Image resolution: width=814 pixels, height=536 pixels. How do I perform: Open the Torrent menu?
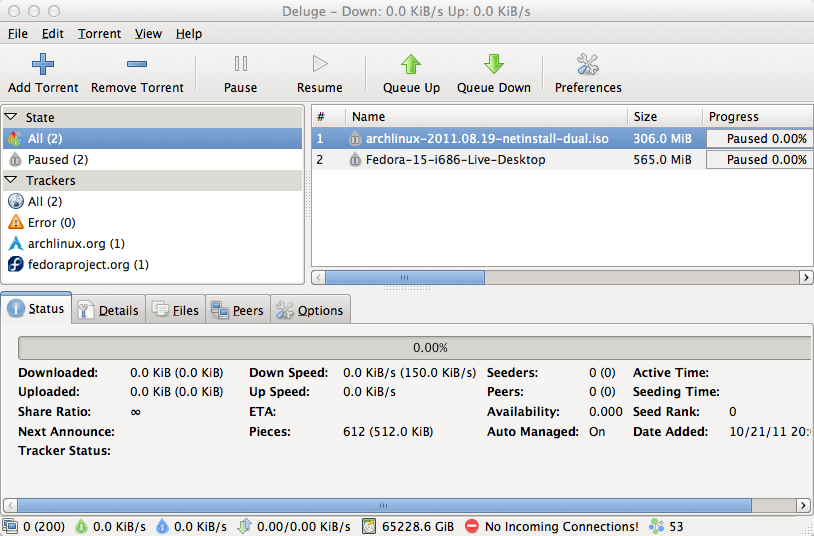click(x=99, y=34)
